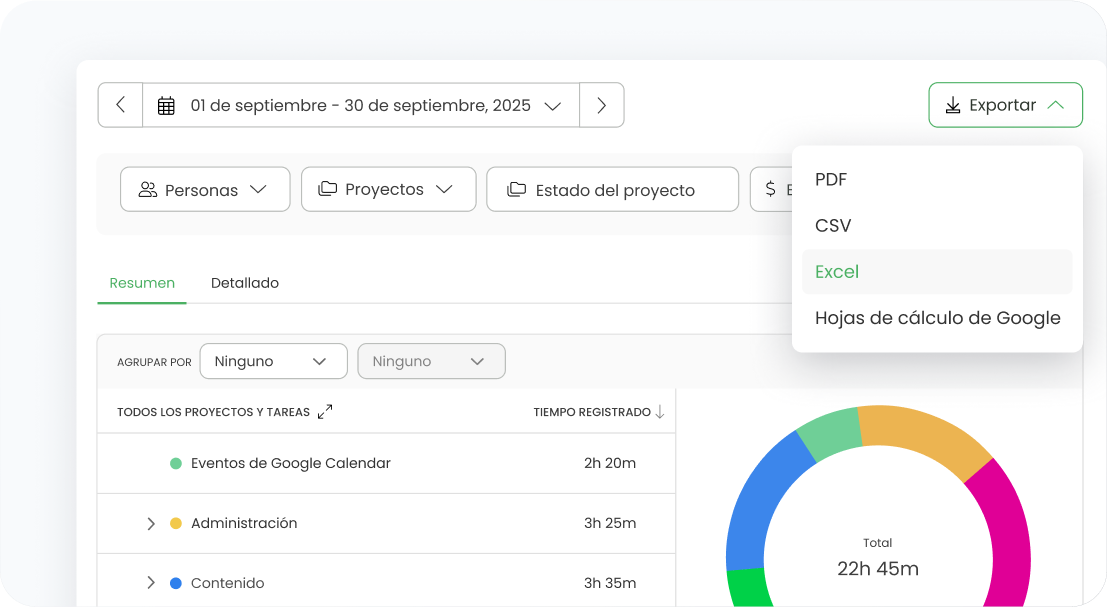The height and width of the screenshot is (607, 1107).
Task: Switch to the Detallado tab
Action: point(245,283)
